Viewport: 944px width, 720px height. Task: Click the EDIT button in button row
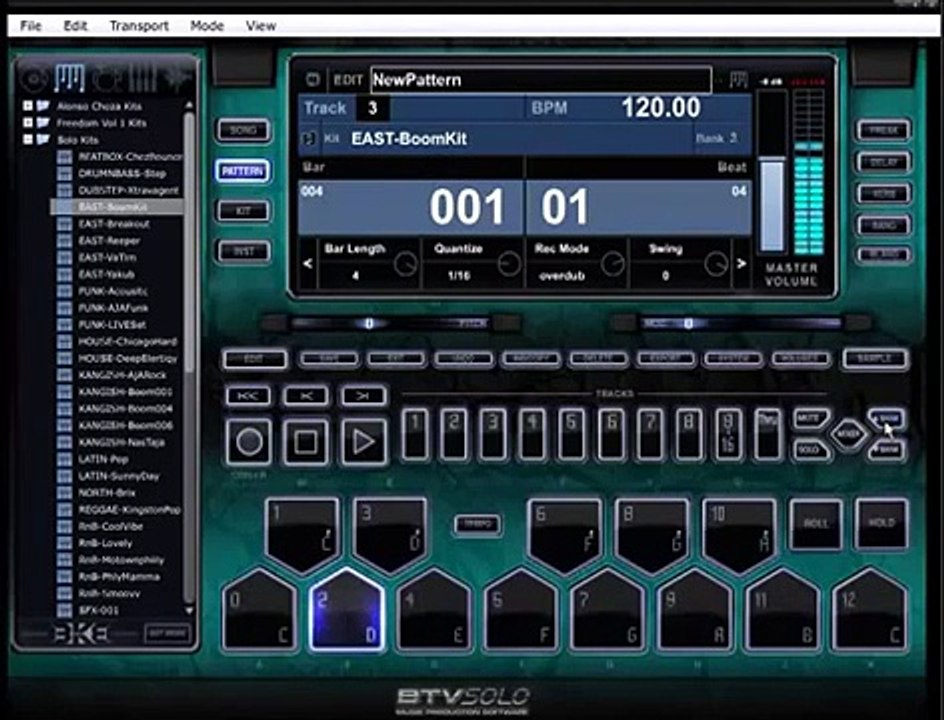[x=255, y=359]
